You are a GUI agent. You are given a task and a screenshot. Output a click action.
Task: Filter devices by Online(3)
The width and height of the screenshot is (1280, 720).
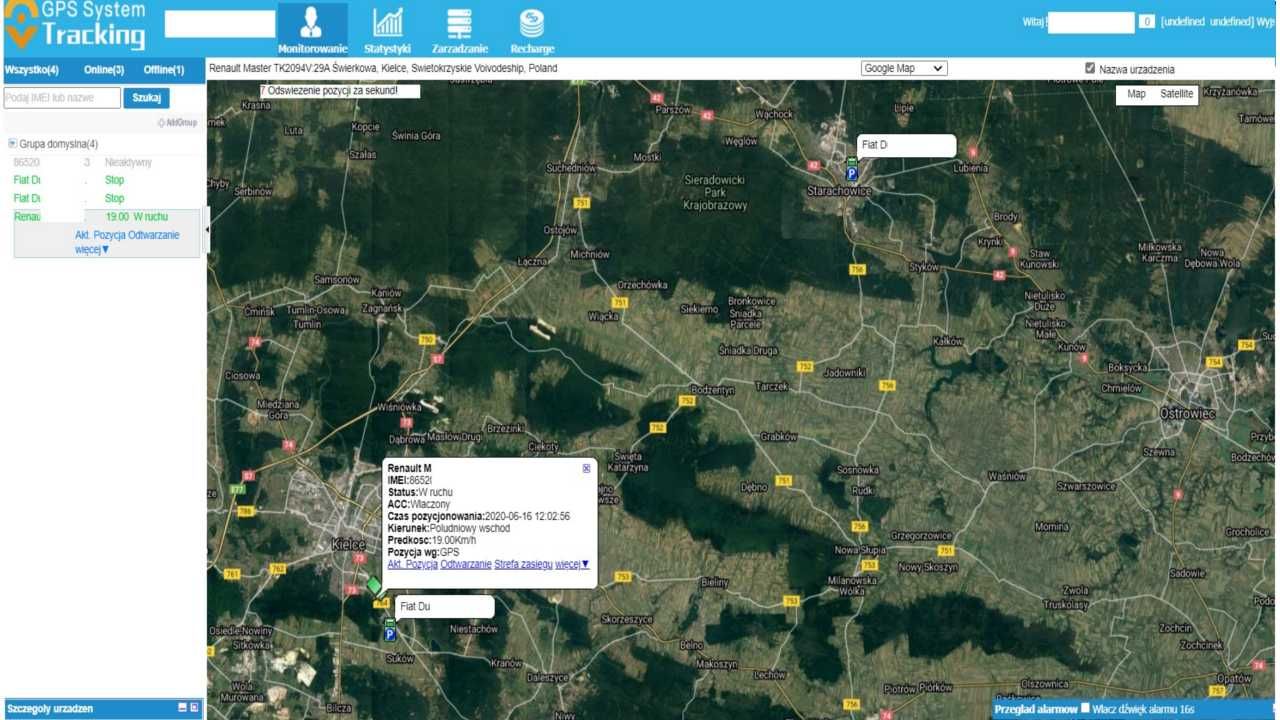click(x=104, y=70)
